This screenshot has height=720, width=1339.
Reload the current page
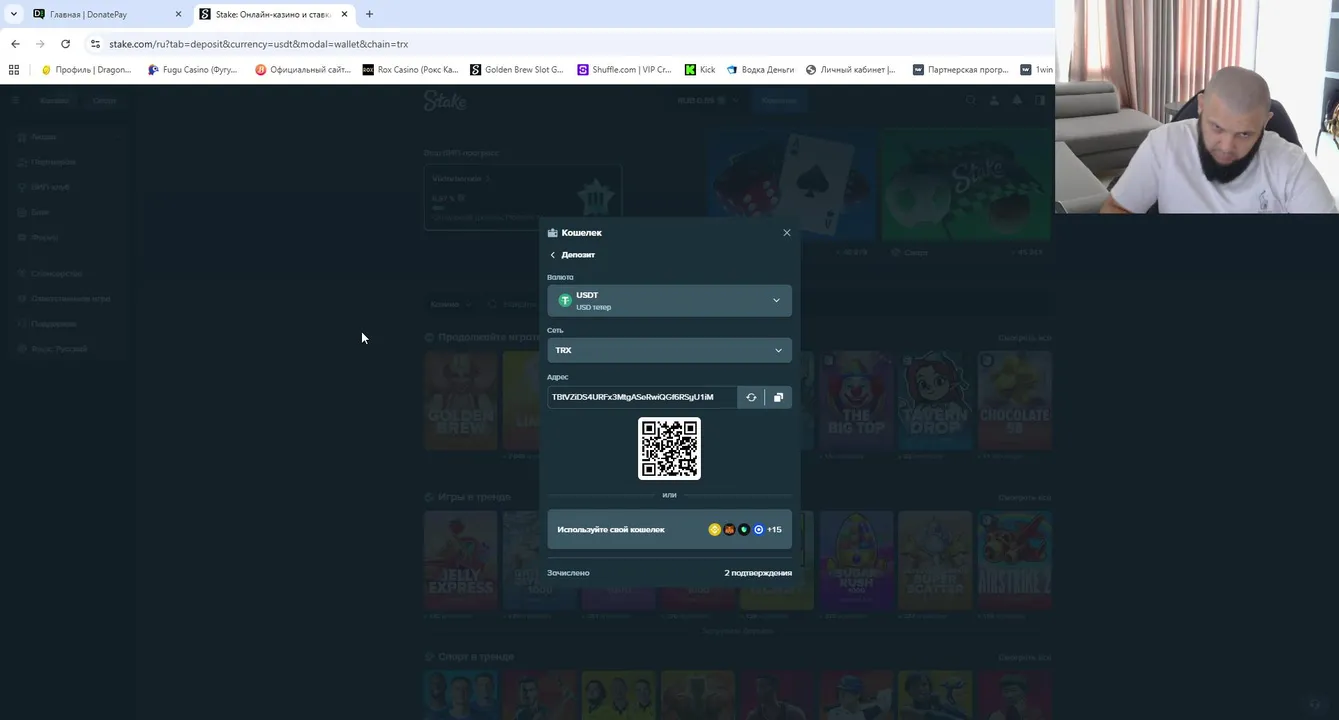point(65,44)
